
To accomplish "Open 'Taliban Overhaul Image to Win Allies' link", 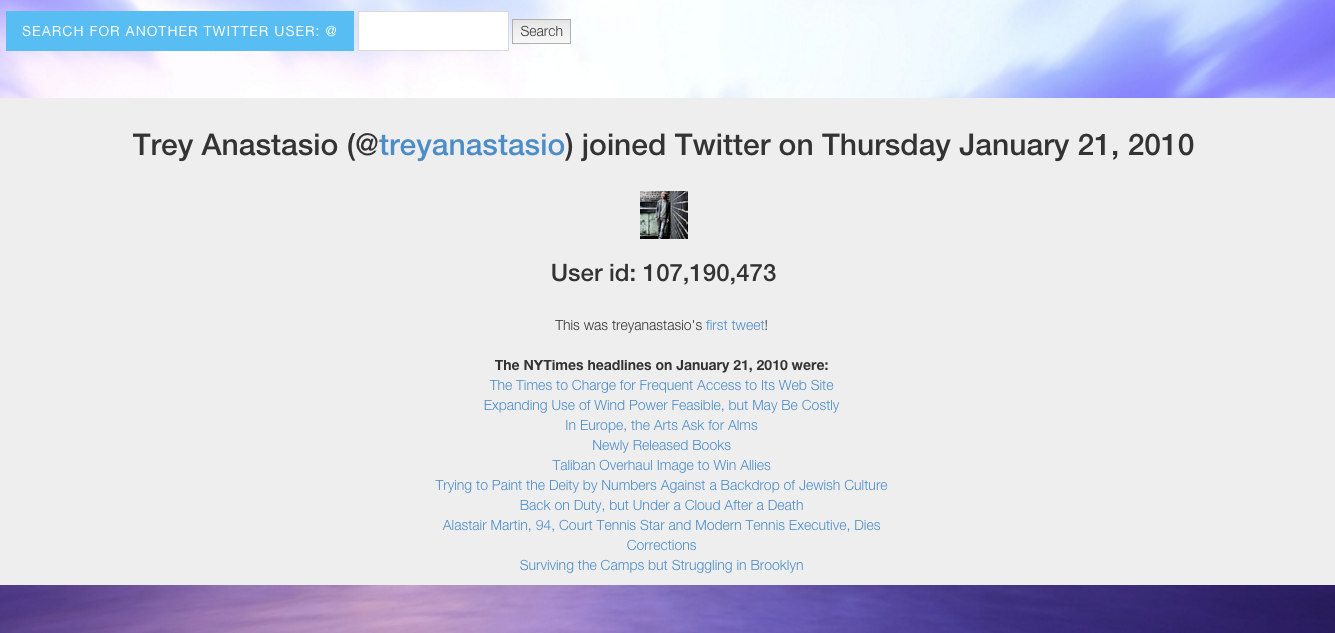I will 661,465.
